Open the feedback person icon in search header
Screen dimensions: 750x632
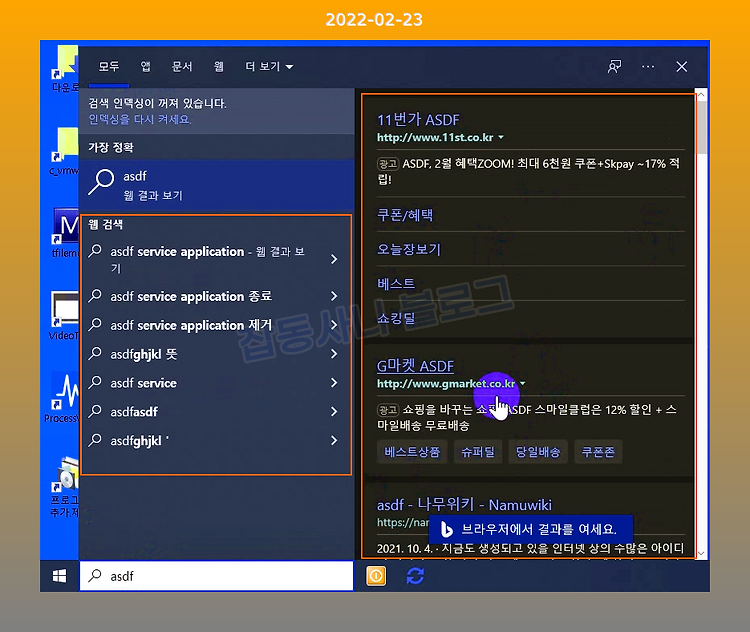[x=614, y=67]
